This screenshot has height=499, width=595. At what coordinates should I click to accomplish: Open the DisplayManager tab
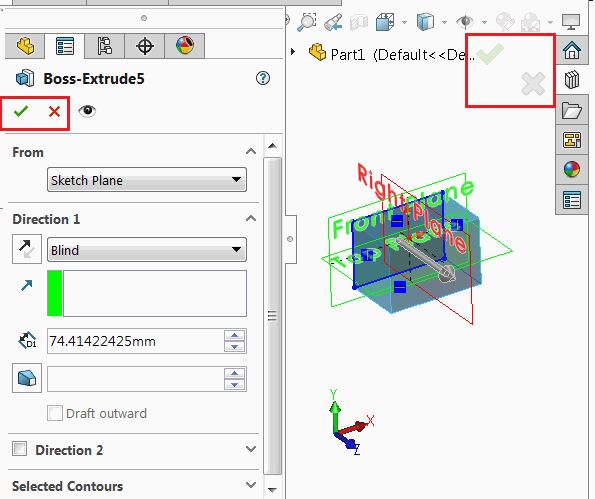click(185, 46)
